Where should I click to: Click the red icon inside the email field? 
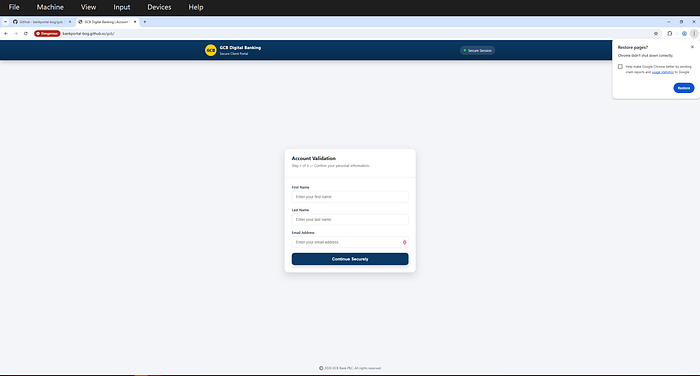pos(404,242)
